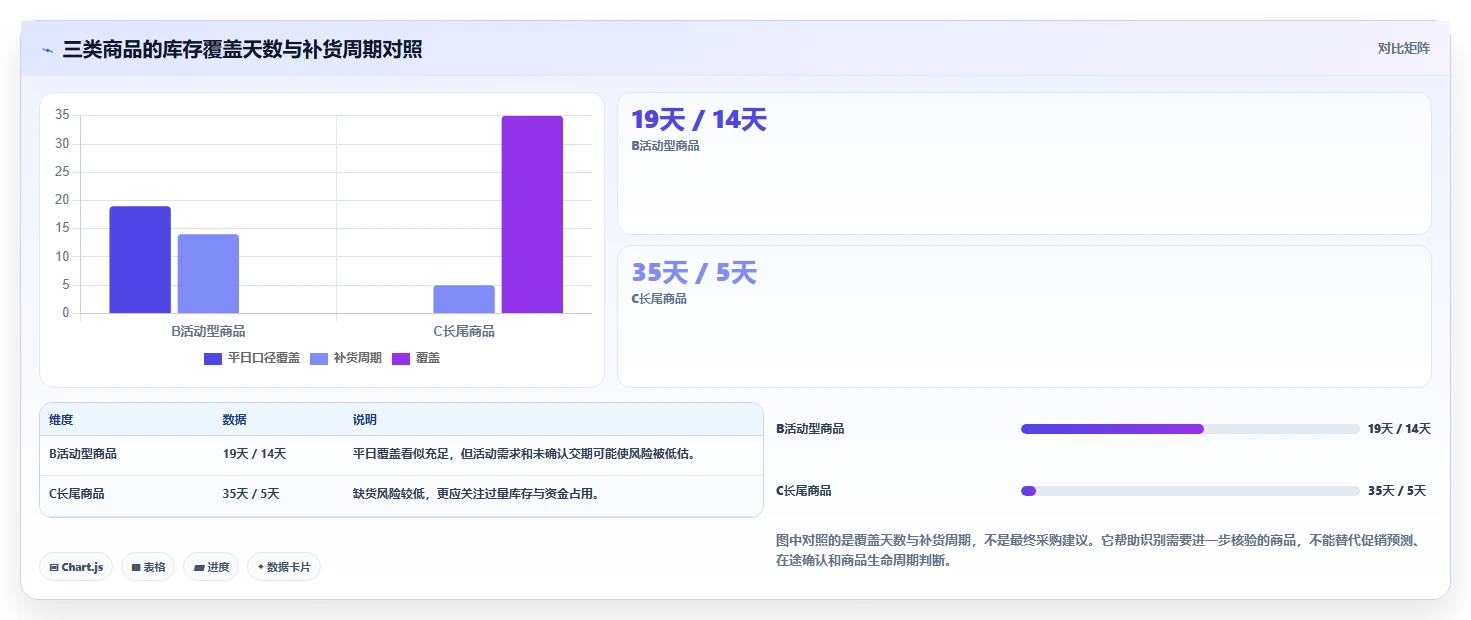
Task: Click the sparkle icon in 数据卡片 chip
Action: [261, 567]
